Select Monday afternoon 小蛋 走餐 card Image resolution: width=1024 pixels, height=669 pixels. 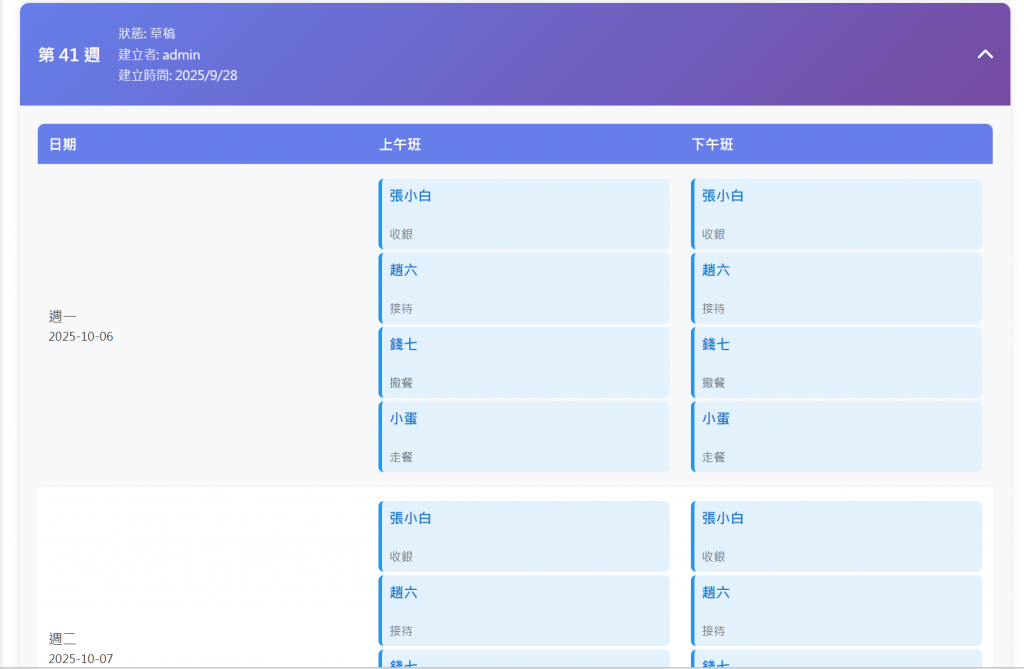pyautogui.click(x=837, y=437)
